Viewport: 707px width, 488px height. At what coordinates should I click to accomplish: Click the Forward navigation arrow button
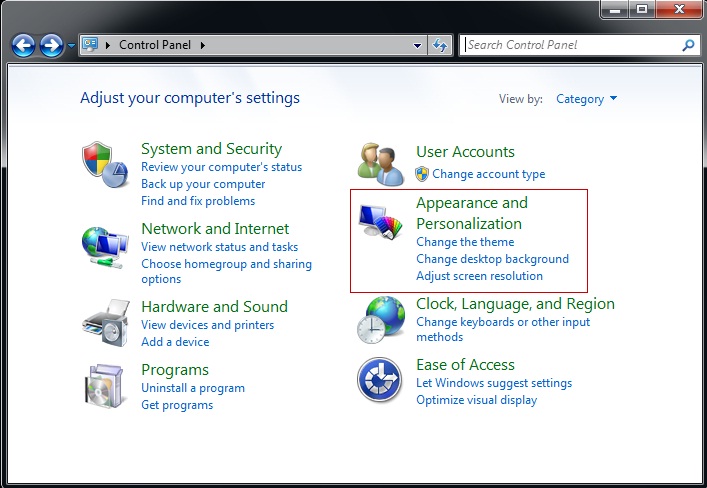(x=51, y=45)
